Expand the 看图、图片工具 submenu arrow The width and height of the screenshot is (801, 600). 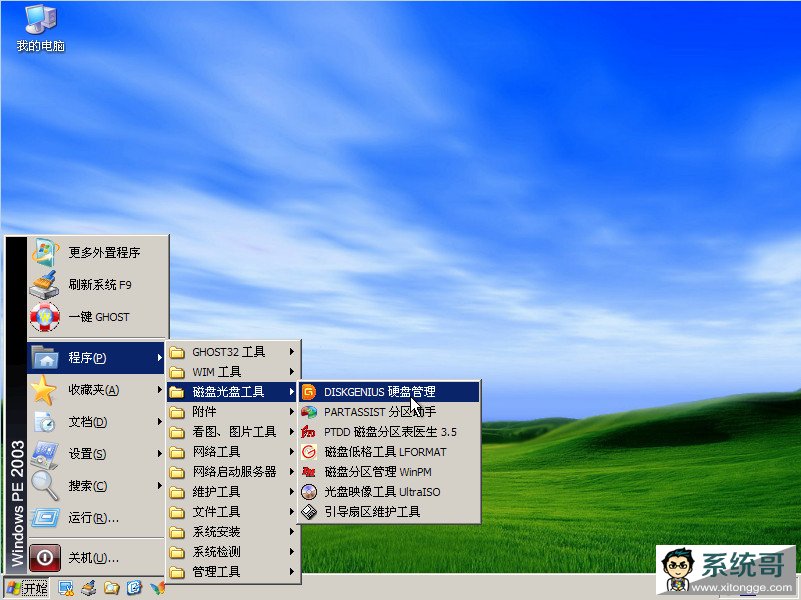click(292, 431)
